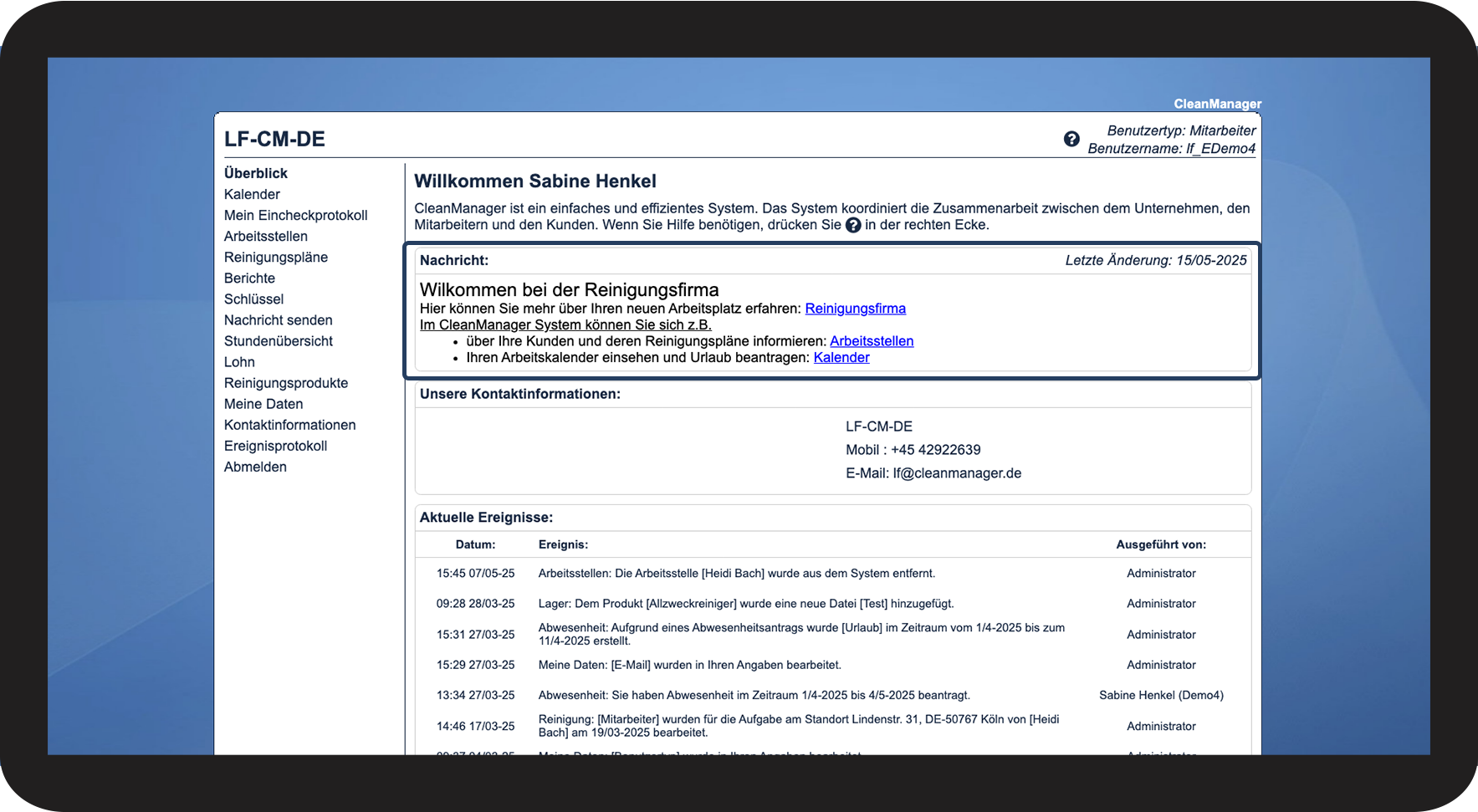Screen dimensions: 1478x812
Task: Open Kontaktinformationen from sidebar
Action: coord(289,424)
